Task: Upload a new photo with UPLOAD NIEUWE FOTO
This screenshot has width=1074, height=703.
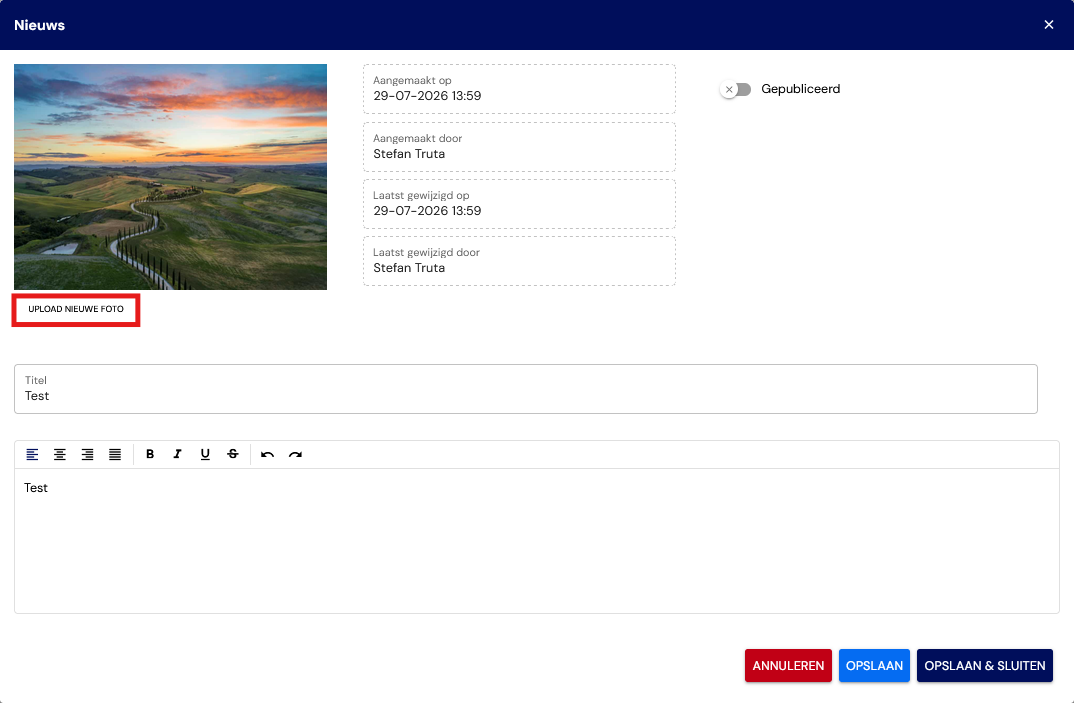Action: tap(76, 310)
